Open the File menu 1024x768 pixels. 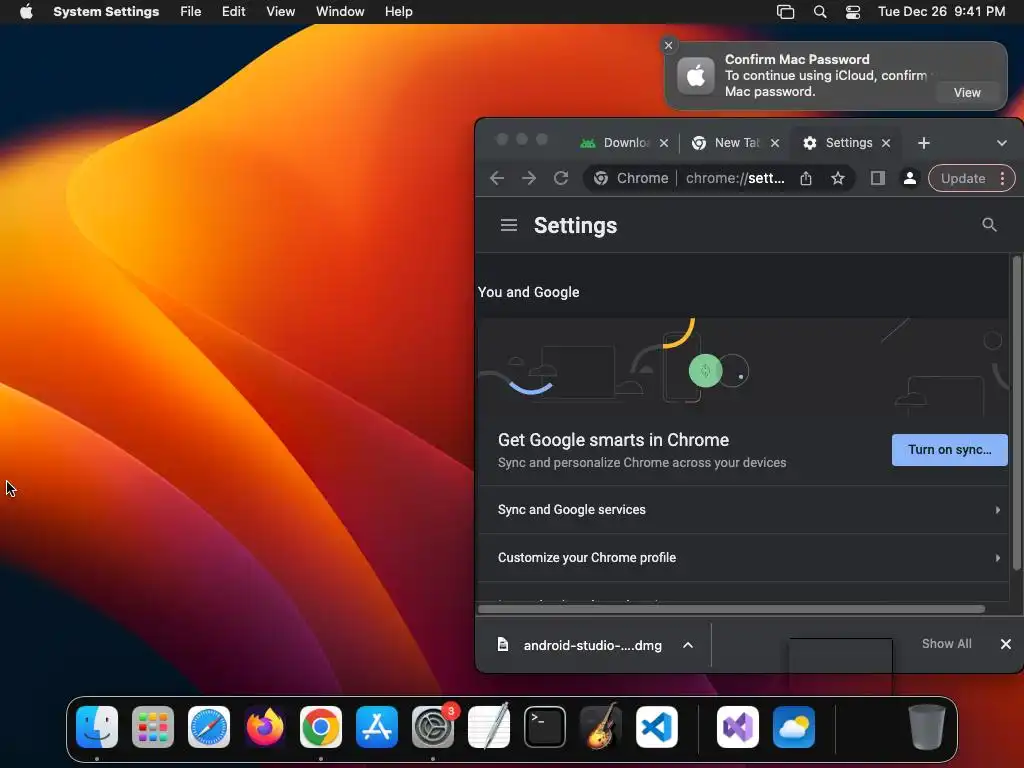191,12
